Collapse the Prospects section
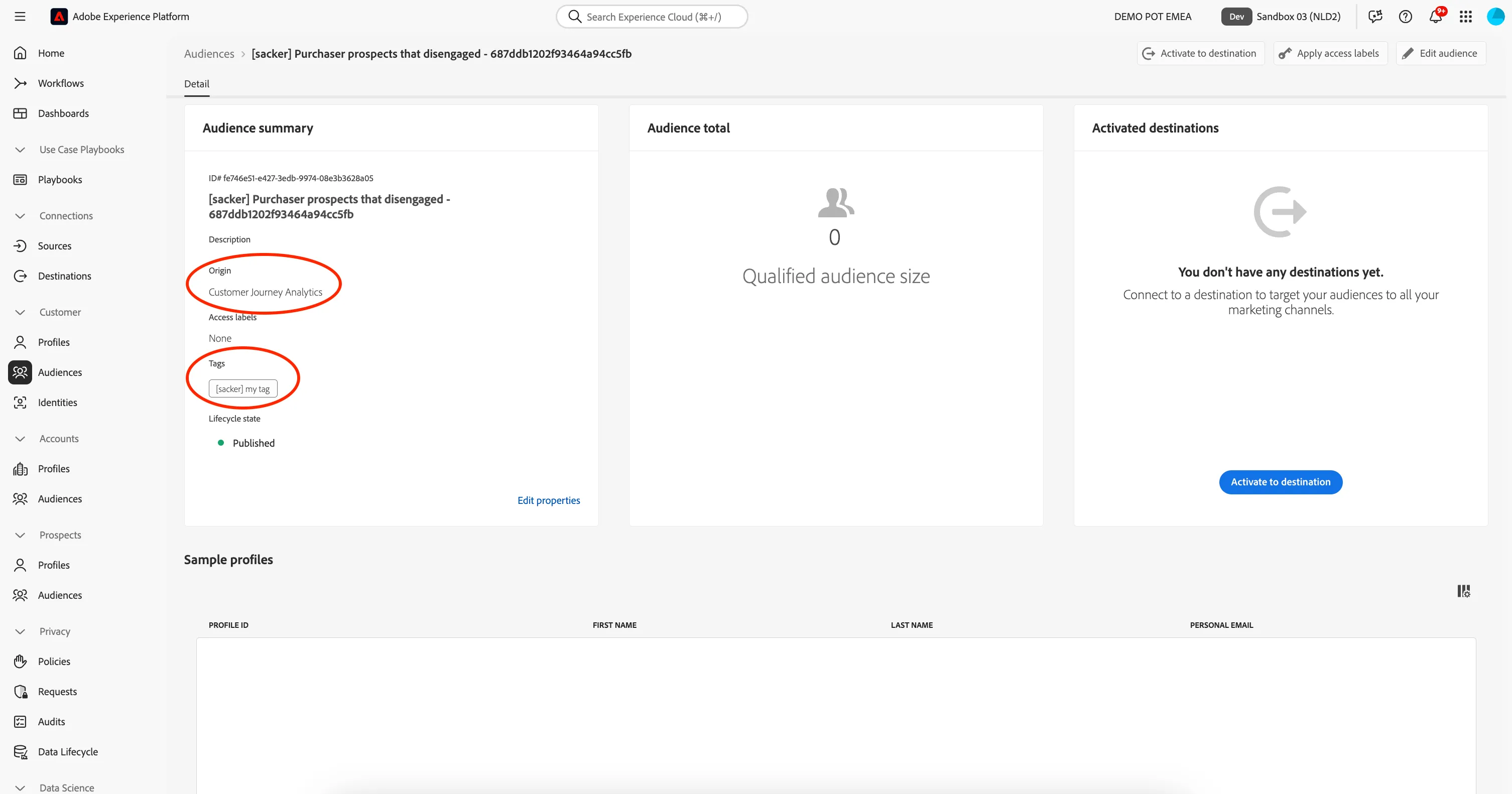The width and height of the screenshot is (1512, 794). point(20,535)
